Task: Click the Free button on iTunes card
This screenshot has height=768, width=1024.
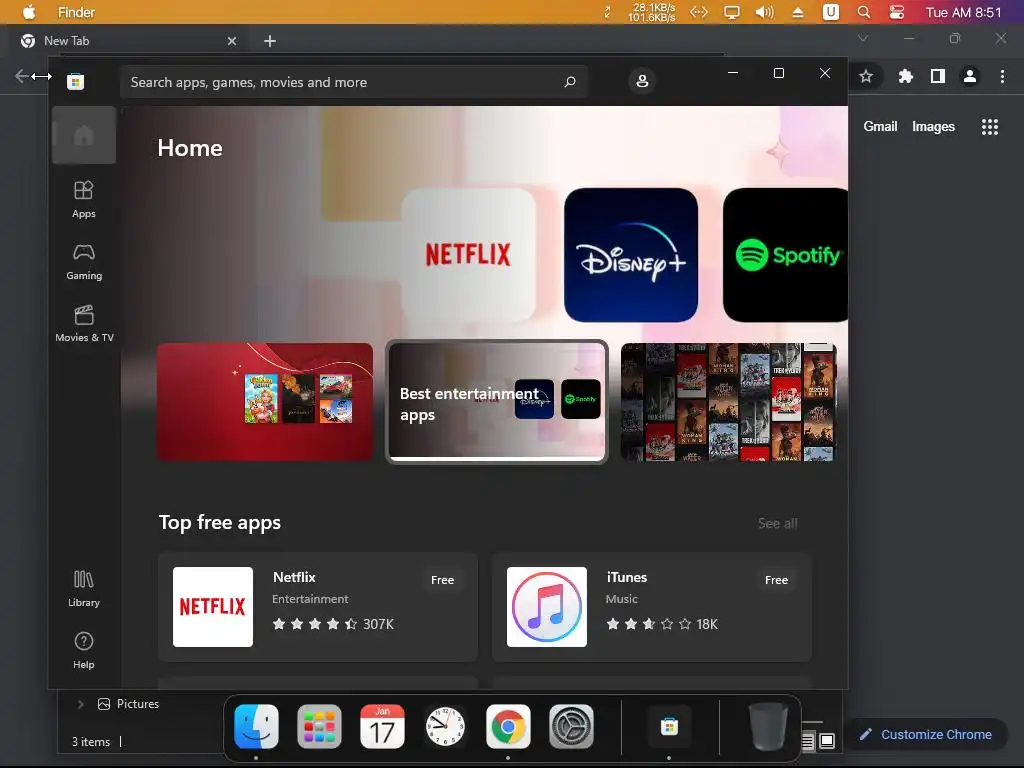Action: [776, 580]
